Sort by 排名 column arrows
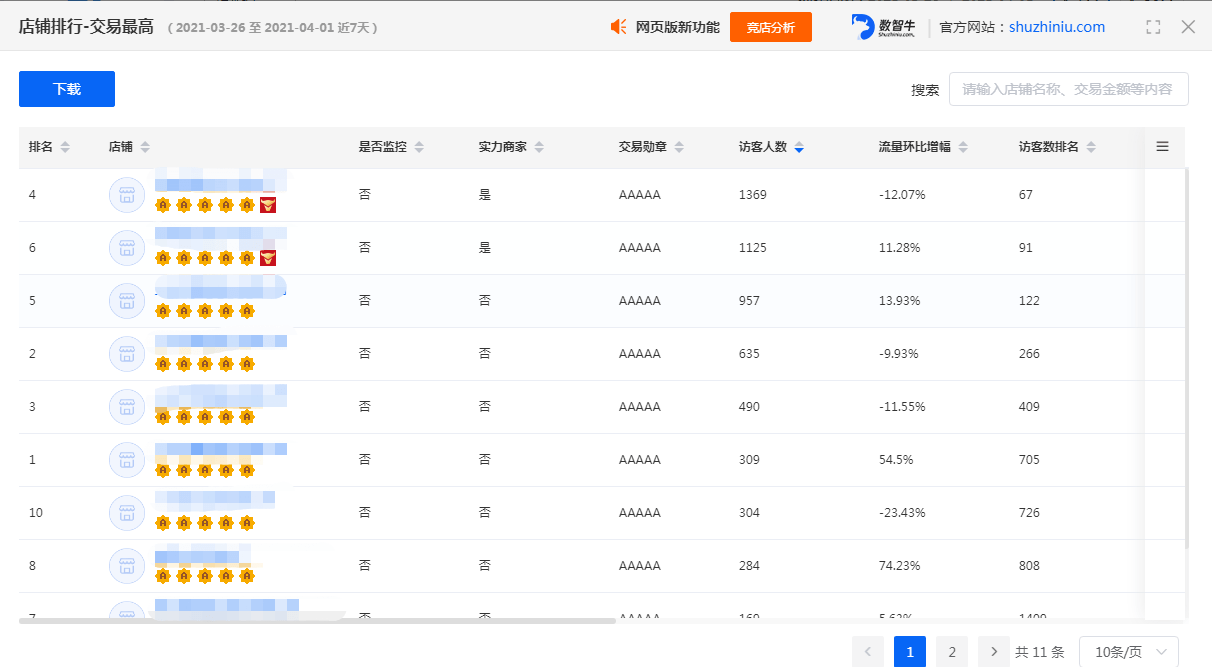This screenshot has height=667, width=1212. 65,148
